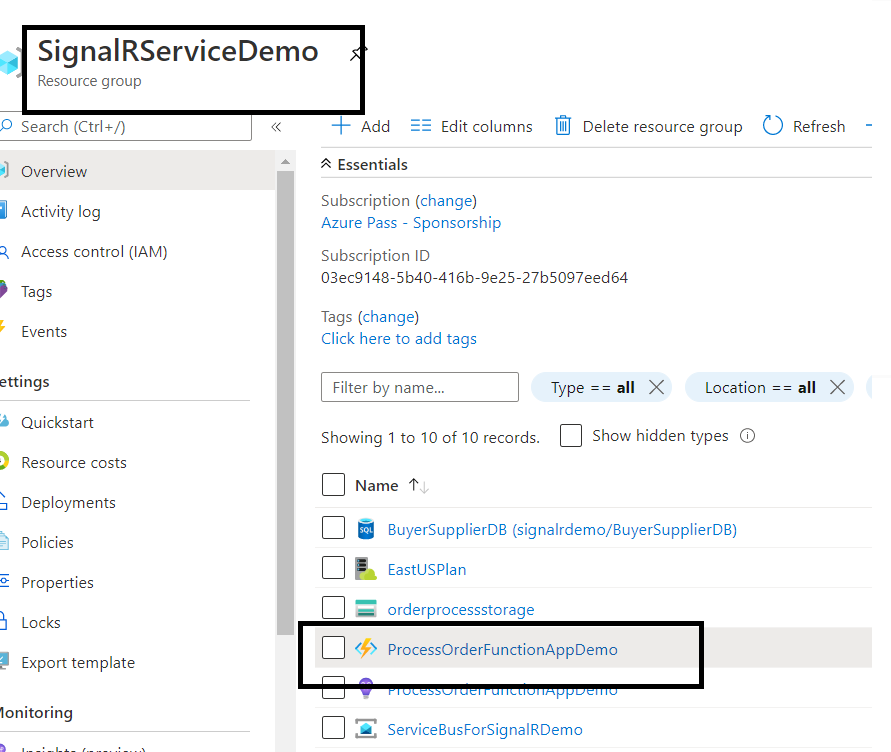Image resolution: width=891 pixels, height=752 pixels.
Task: Click the Show hidden types info icon
Action: [747, 436]
